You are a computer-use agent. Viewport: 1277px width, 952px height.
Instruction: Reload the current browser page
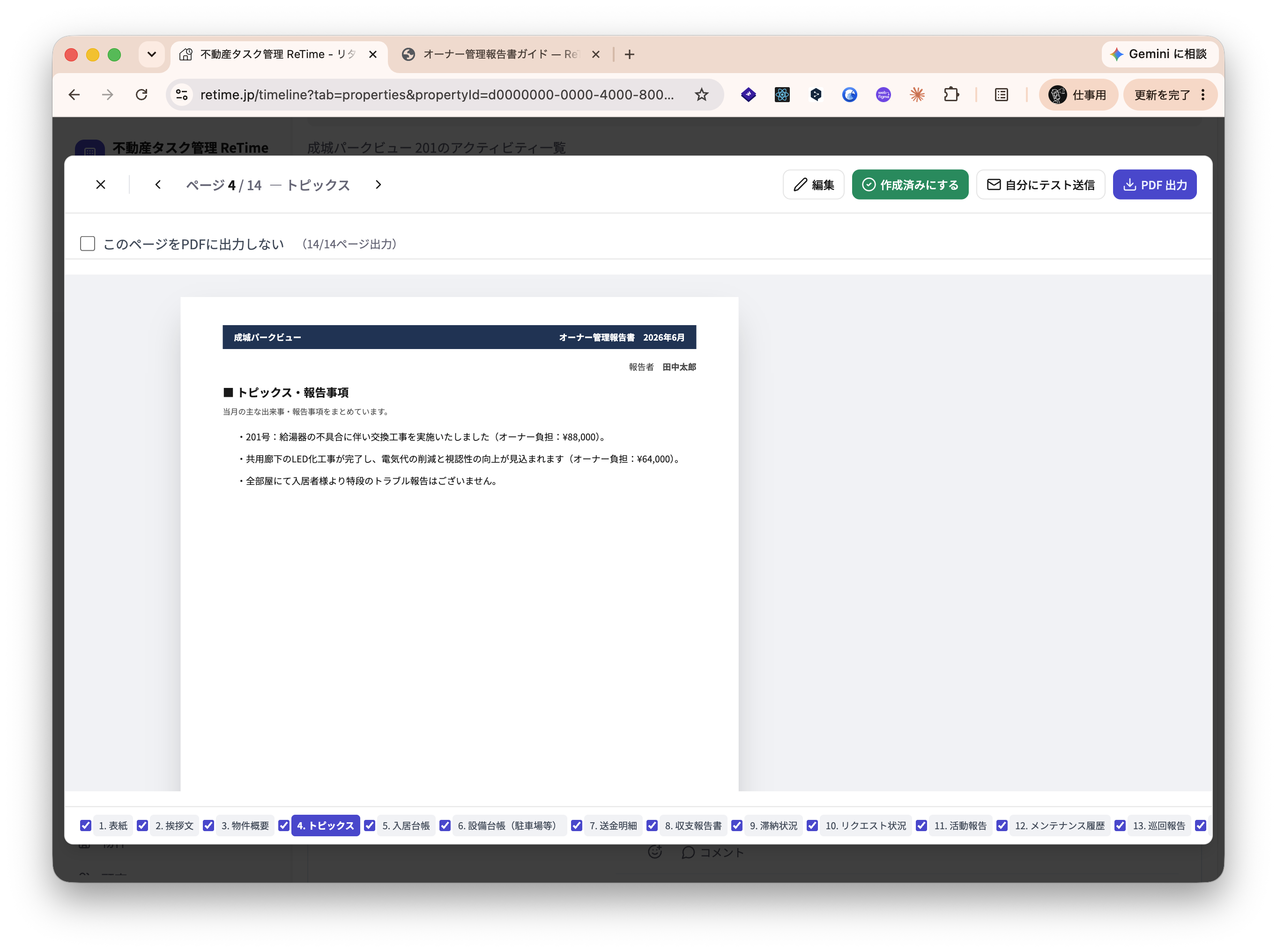pos(141,95)
